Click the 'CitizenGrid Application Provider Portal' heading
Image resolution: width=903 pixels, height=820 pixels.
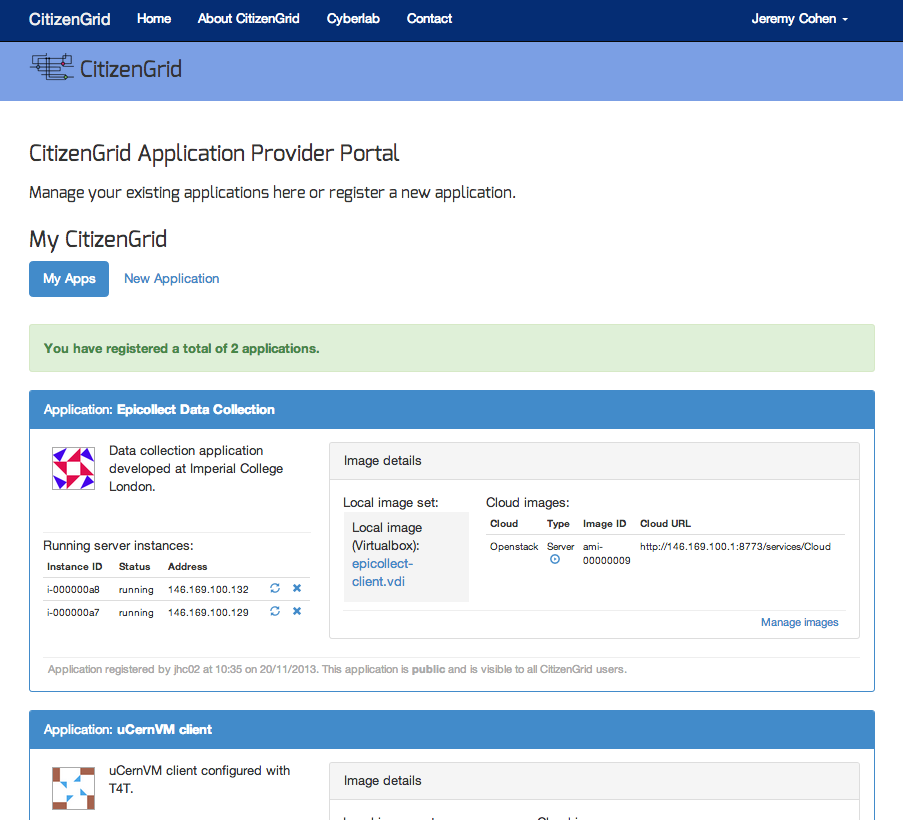[x=214, y=153]
